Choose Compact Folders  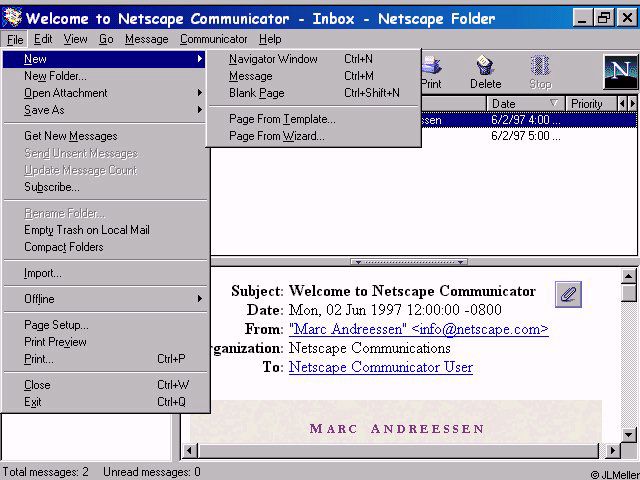point(104,247)
